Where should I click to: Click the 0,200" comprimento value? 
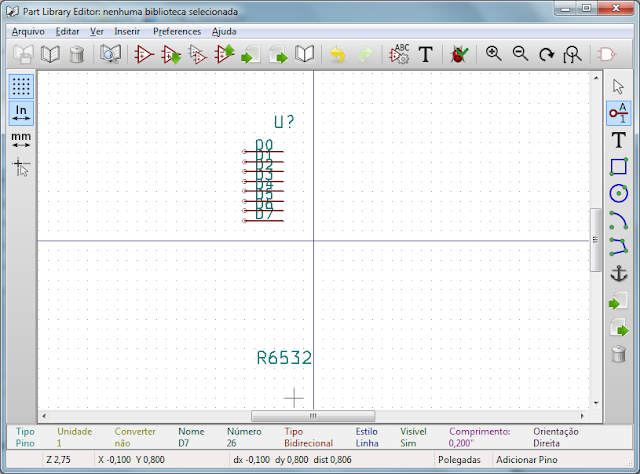pos(461,443)
